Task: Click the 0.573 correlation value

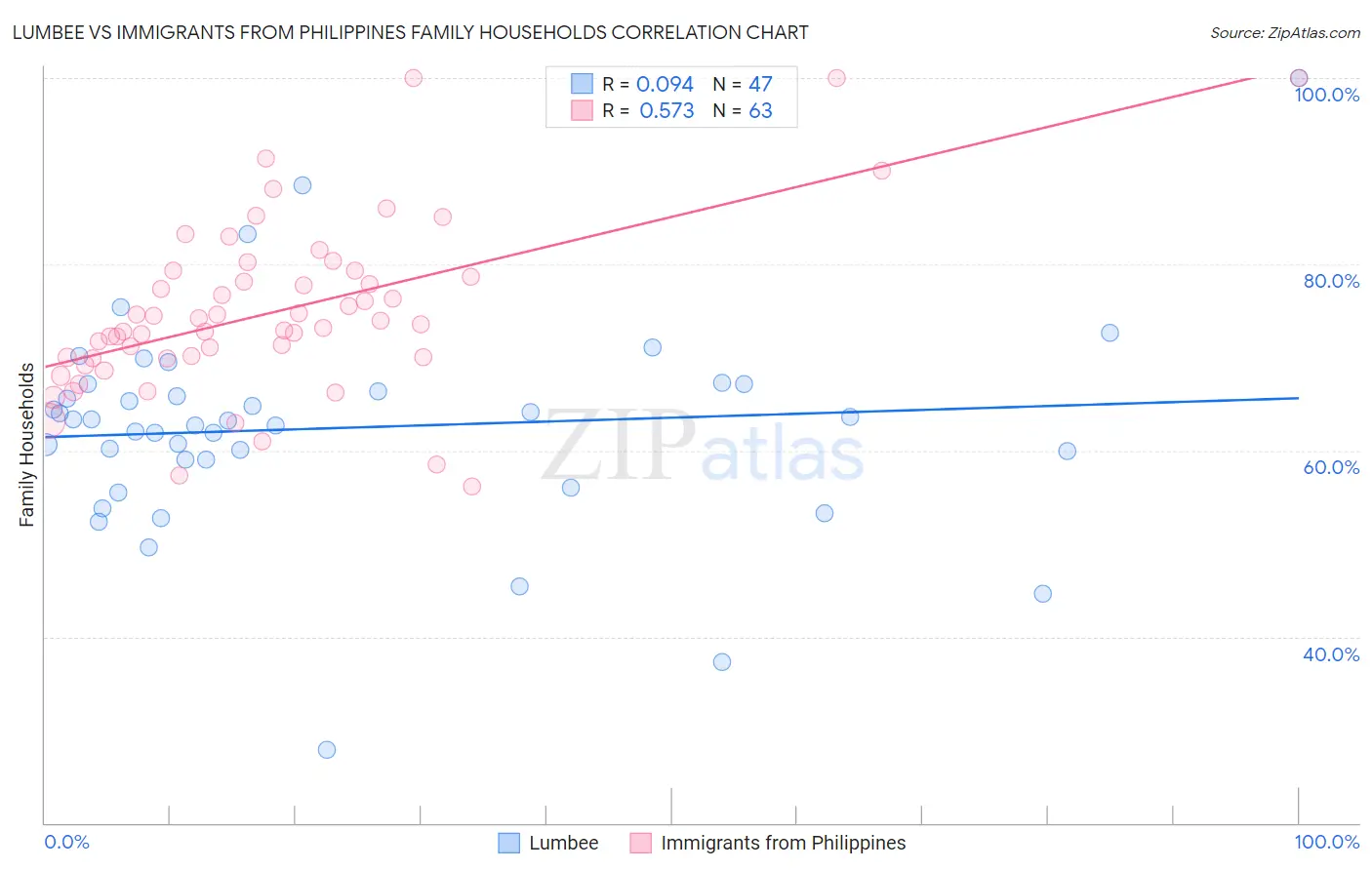Action: point(666,111)
